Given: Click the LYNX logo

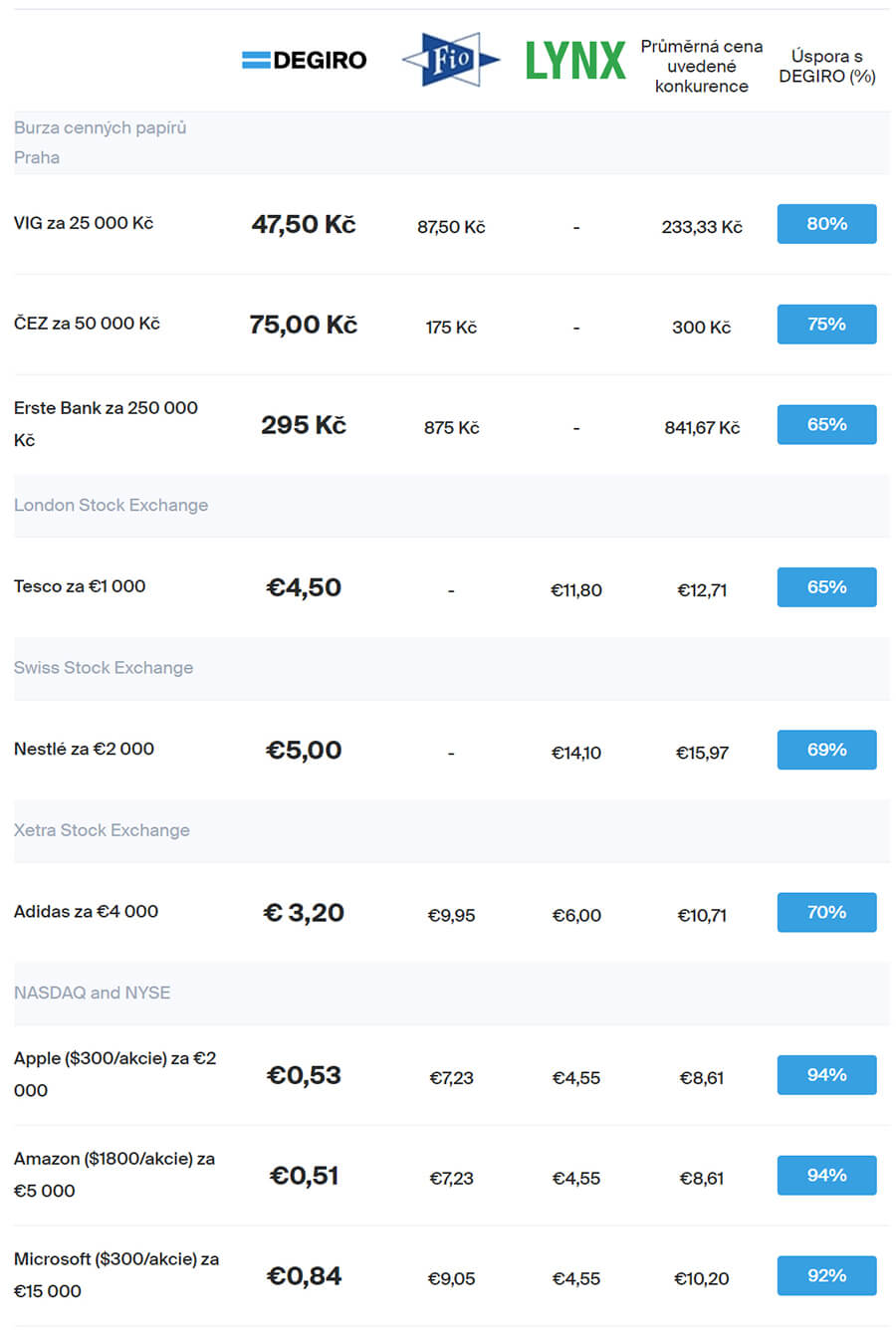Looking at the screenshot, I should pos(575,60).
